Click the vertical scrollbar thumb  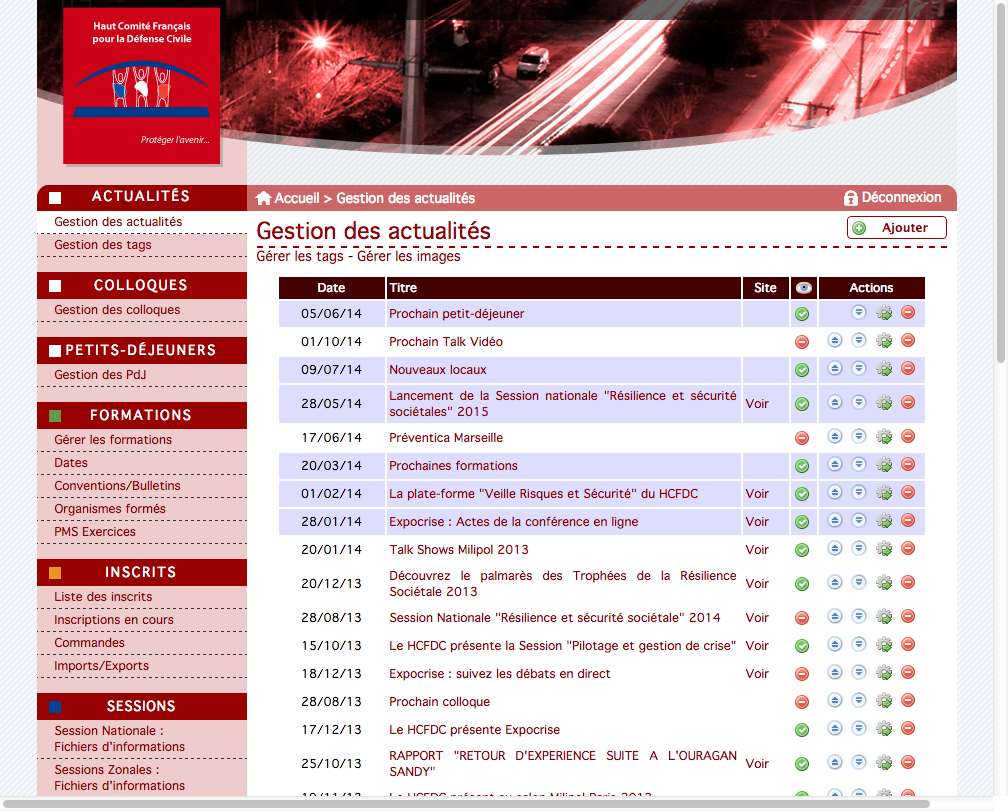(x=1001, y=183)
